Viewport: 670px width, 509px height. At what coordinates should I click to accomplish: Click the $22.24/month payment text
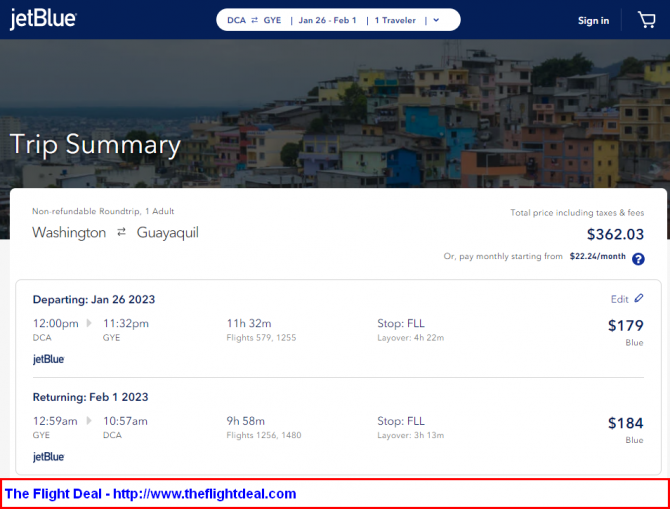pos(597,256)
